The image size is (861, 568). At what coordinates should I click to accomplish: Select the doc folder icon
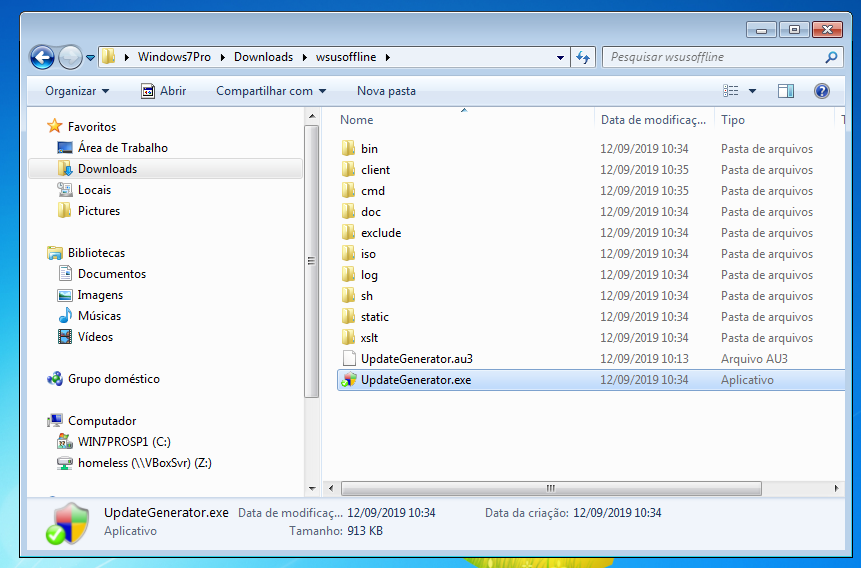(x=348, y=211)
